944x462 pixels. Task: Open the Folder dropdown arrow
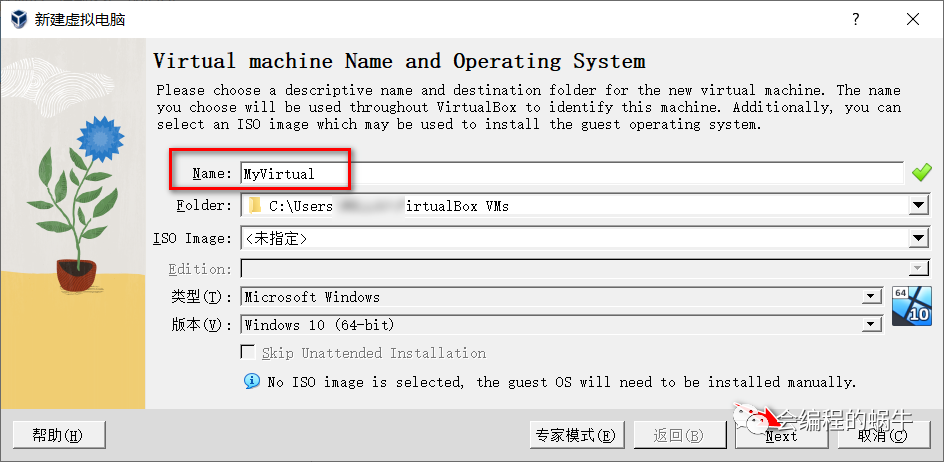[x=918, y=206]
